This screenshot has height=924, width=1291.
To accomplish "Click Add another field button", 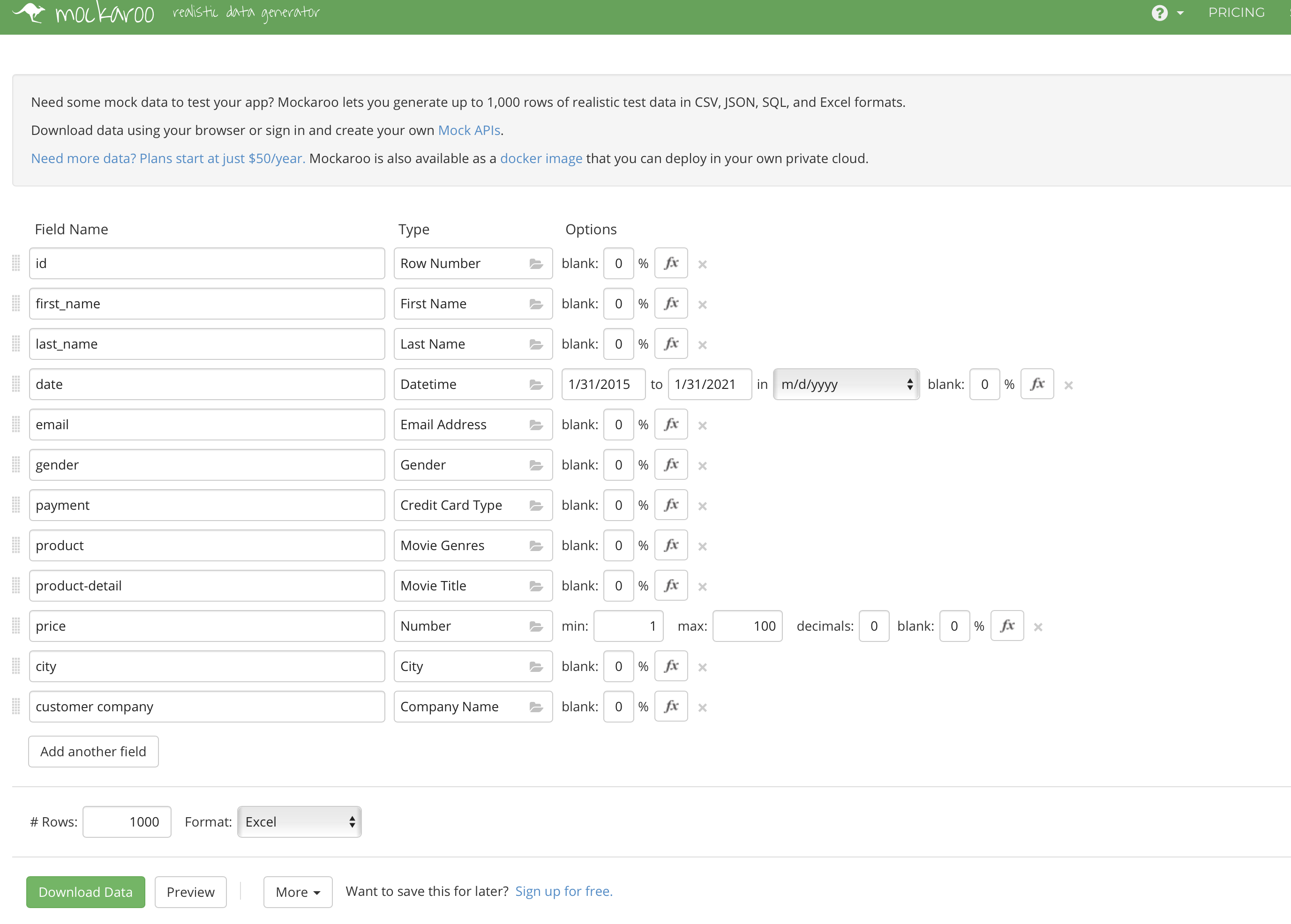I will coord(93,752).
